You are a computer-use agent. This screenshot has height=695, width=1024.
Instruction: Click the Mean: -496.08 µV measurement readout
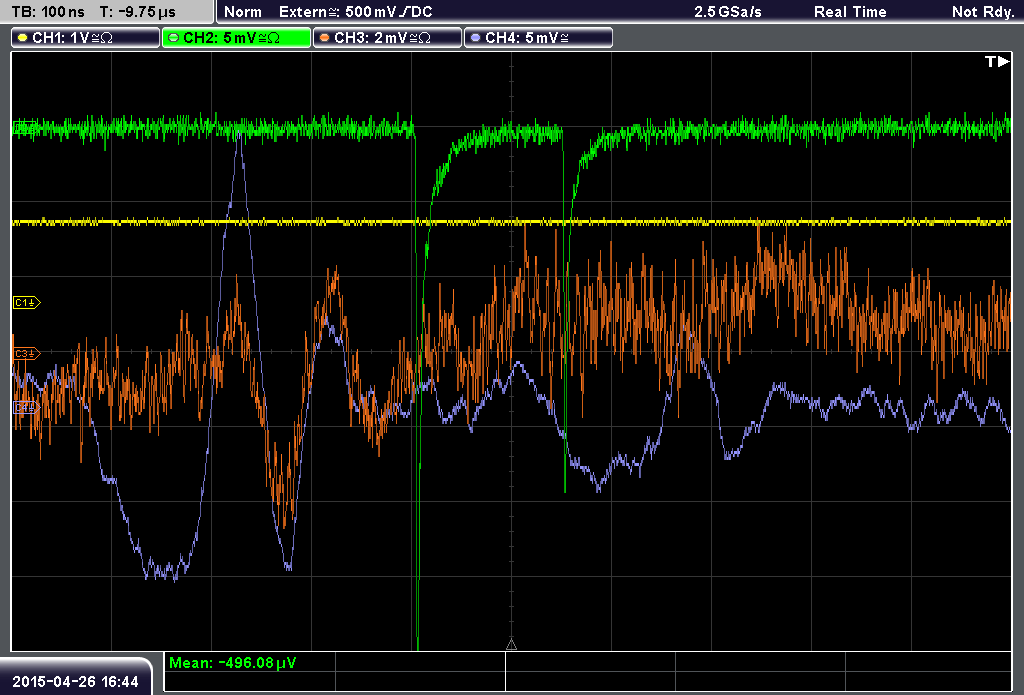(x=232, y=662)
